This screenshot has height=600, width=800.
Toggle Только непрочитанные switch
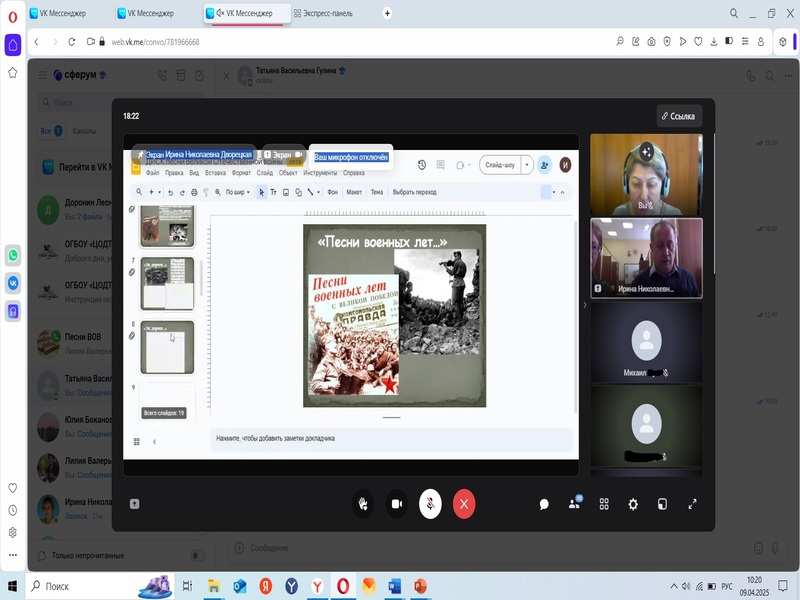[x=197, y=556]
